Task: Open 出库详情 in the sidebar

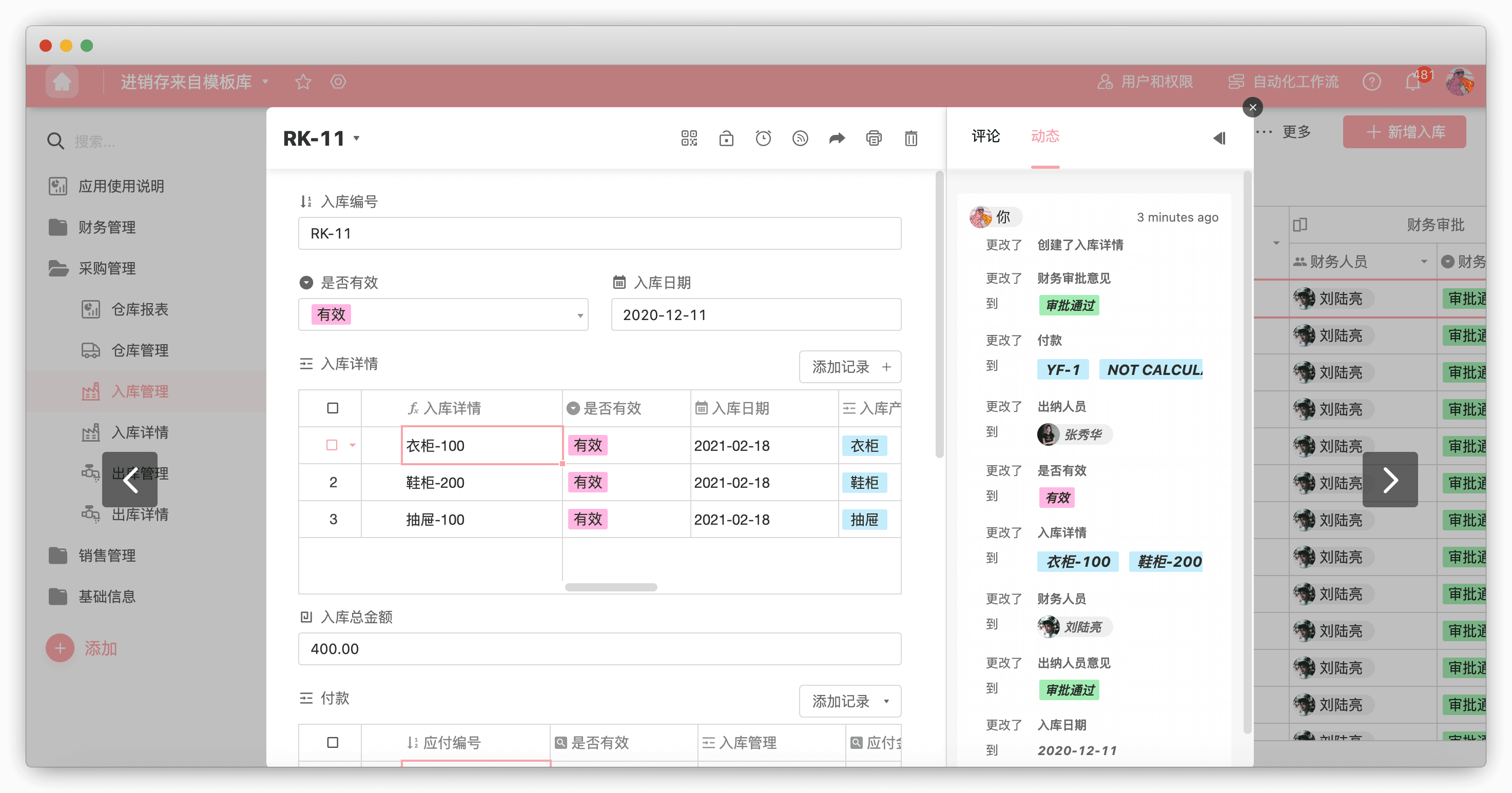Action: (125, 515)
